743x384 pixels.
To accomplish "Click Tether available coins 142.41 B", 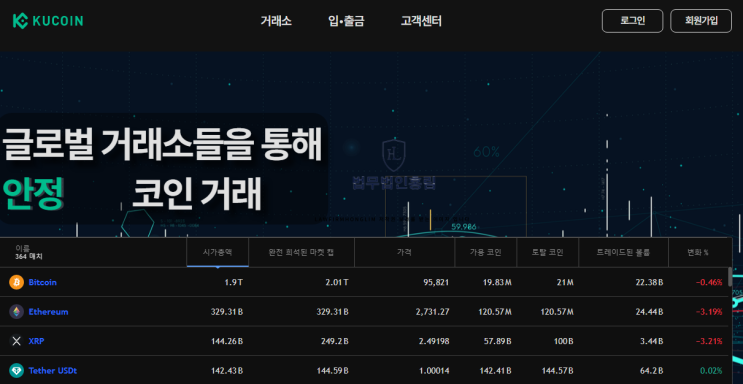I will click(x=495, y=371).
